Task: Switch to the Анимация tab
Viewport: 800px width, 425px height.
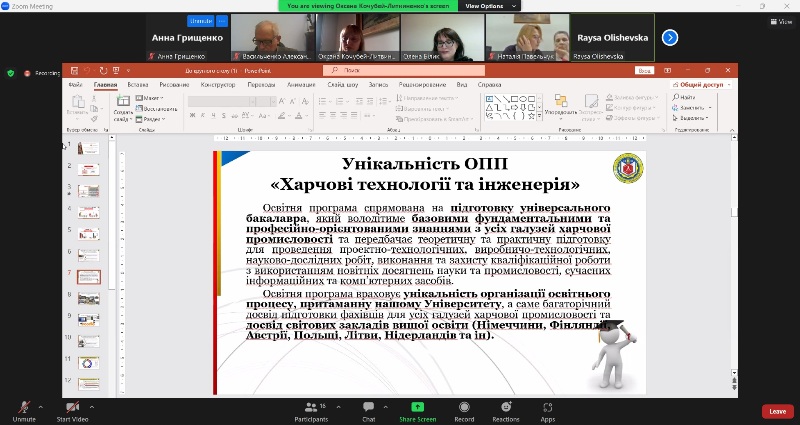Action: [x=301, y=85]
